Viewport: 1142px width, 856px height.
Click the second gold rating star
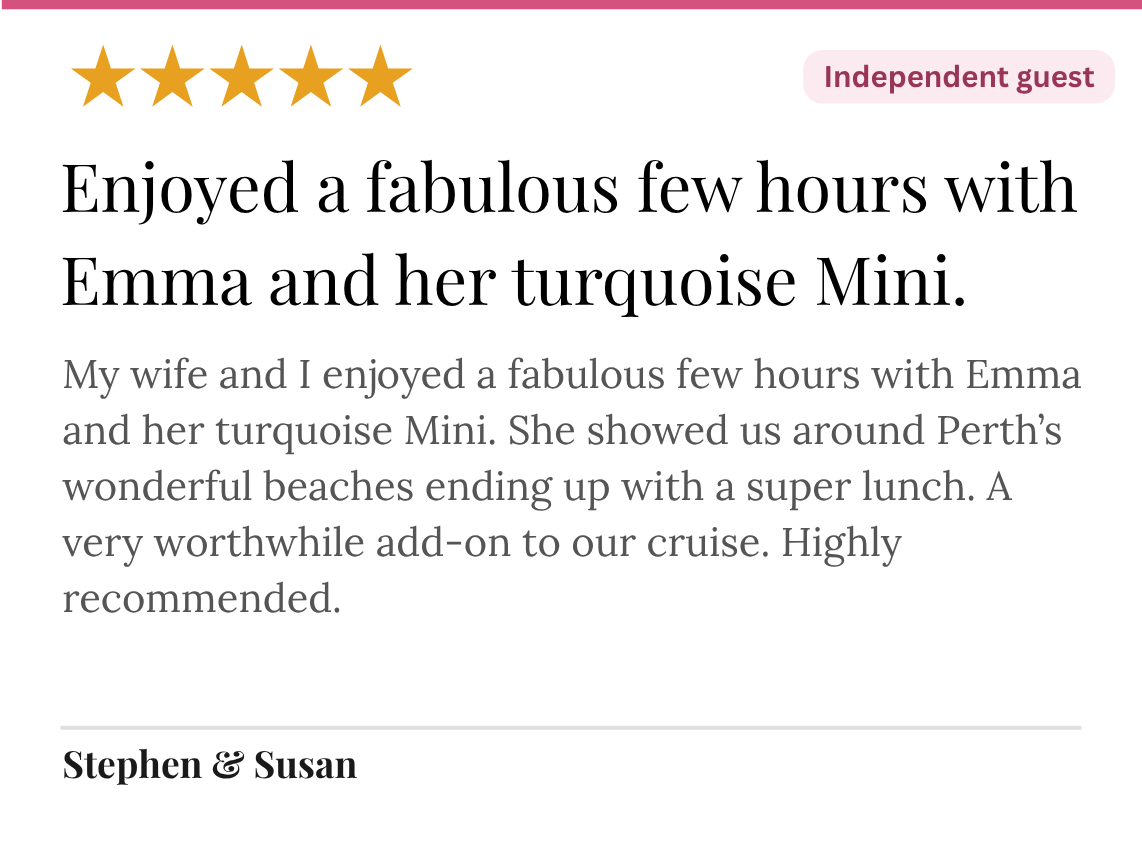click(x=172, y=76)
